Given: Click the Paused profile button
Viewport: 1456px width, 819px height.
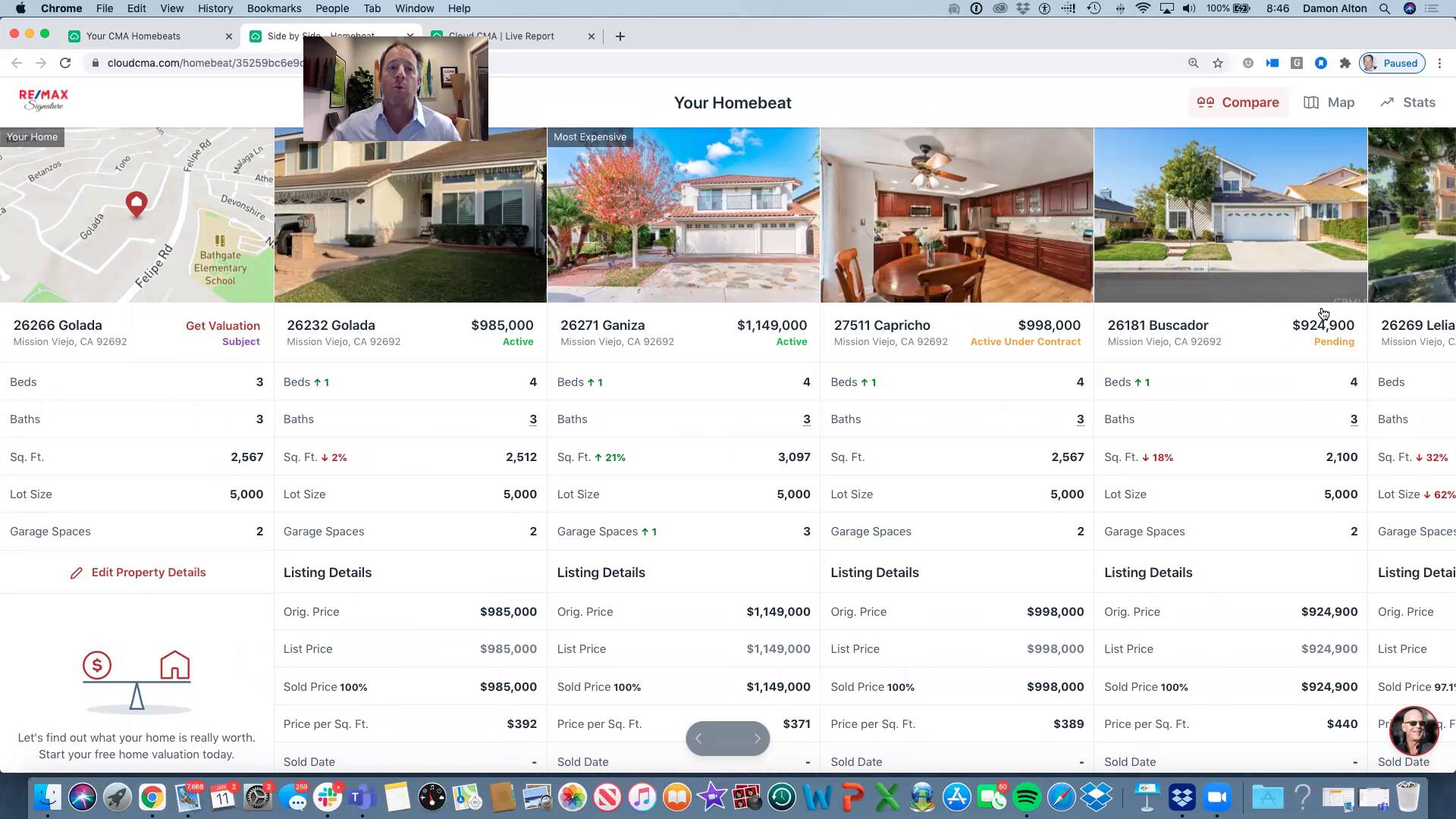Looking at the screenshot, I should point(1392,63).
